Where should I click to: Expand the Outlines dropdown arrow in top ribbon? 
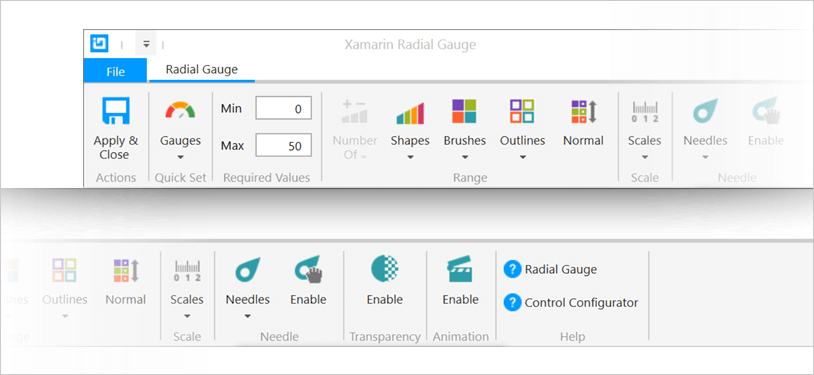pos(523,157)
